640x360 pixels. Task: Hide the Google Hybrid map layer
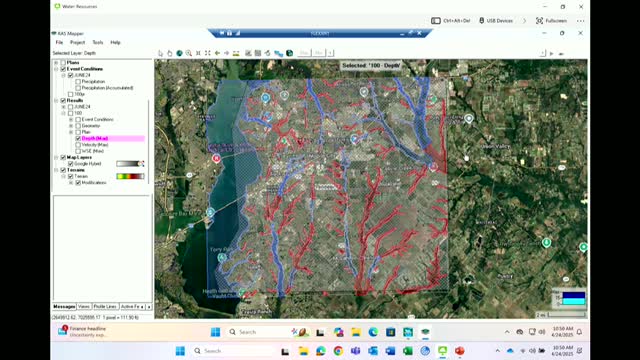click(x=71, y=164)
